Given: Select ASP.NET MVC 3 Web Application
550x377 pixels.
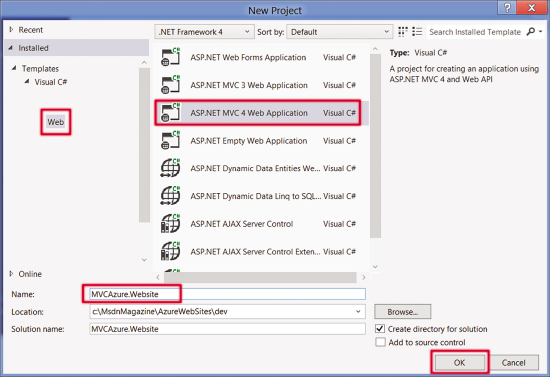Looking at the screenshot, I should pos(262,85).
